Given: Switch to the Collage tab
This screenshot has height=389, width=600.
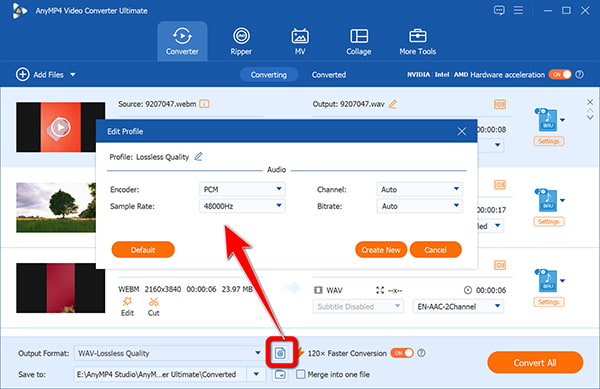Looking at the screenshot, I should tap(359, 41).
